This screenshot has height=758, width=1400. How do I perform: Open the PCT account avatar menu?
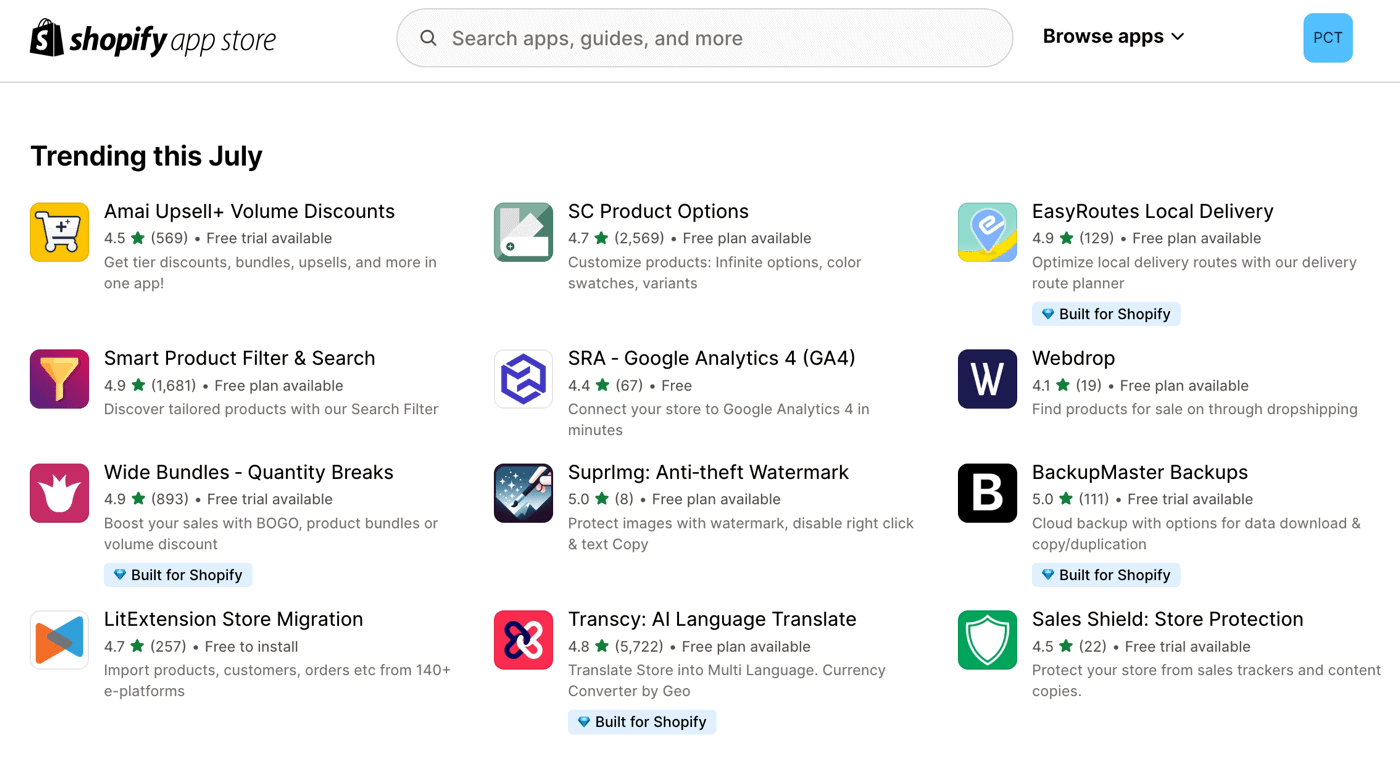(x=1328, y=38)
